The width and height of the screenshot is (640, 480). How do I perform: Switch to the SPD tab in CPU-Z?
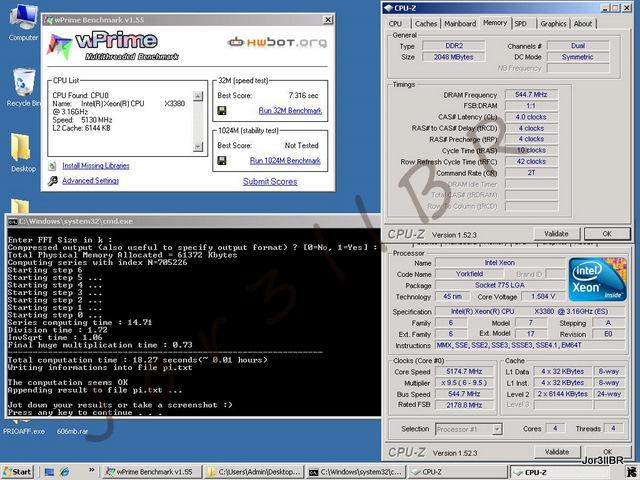click(x=520, y=24)
